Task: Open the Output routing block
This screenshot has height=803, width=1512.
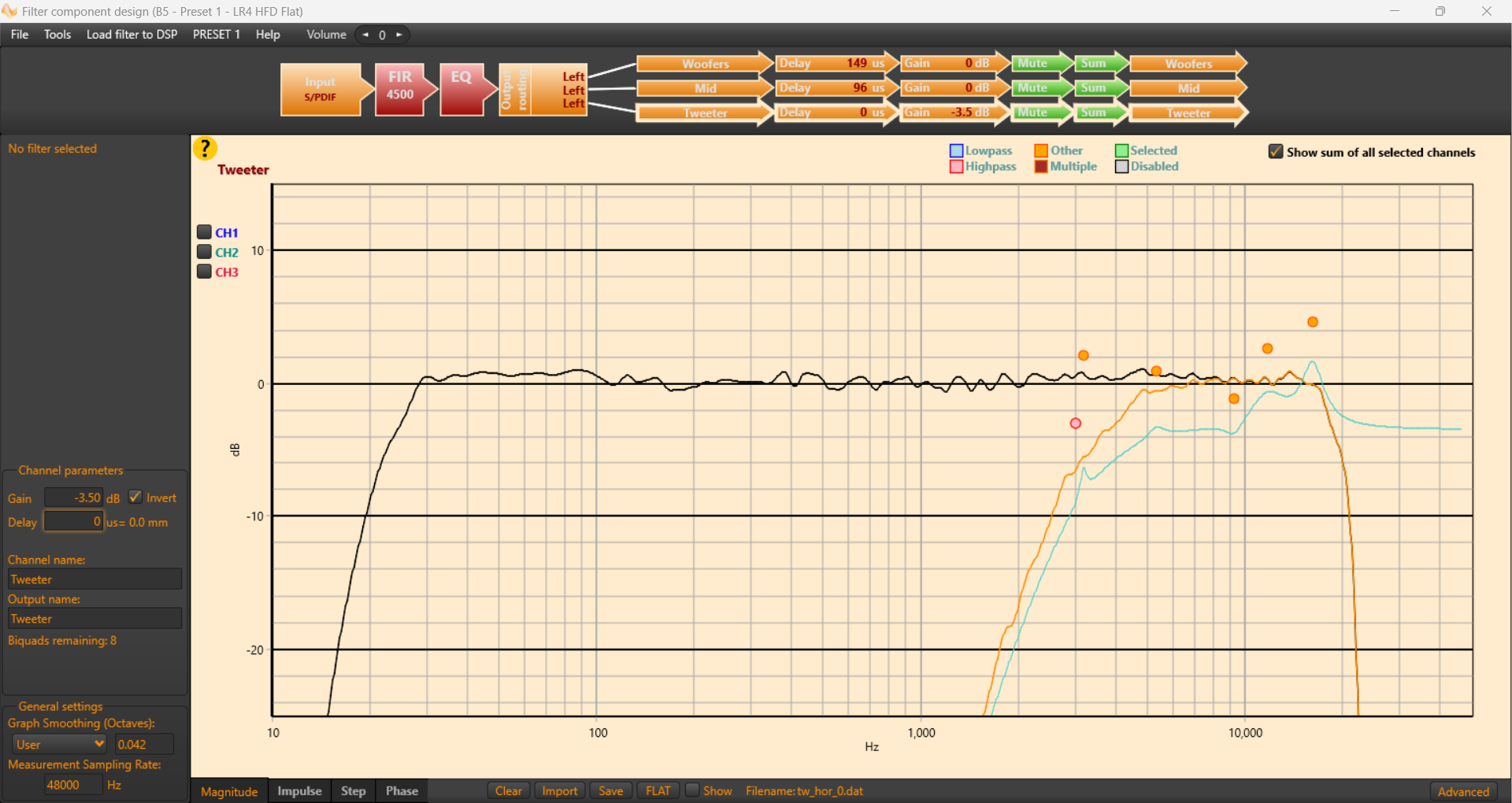Action: 543,90
